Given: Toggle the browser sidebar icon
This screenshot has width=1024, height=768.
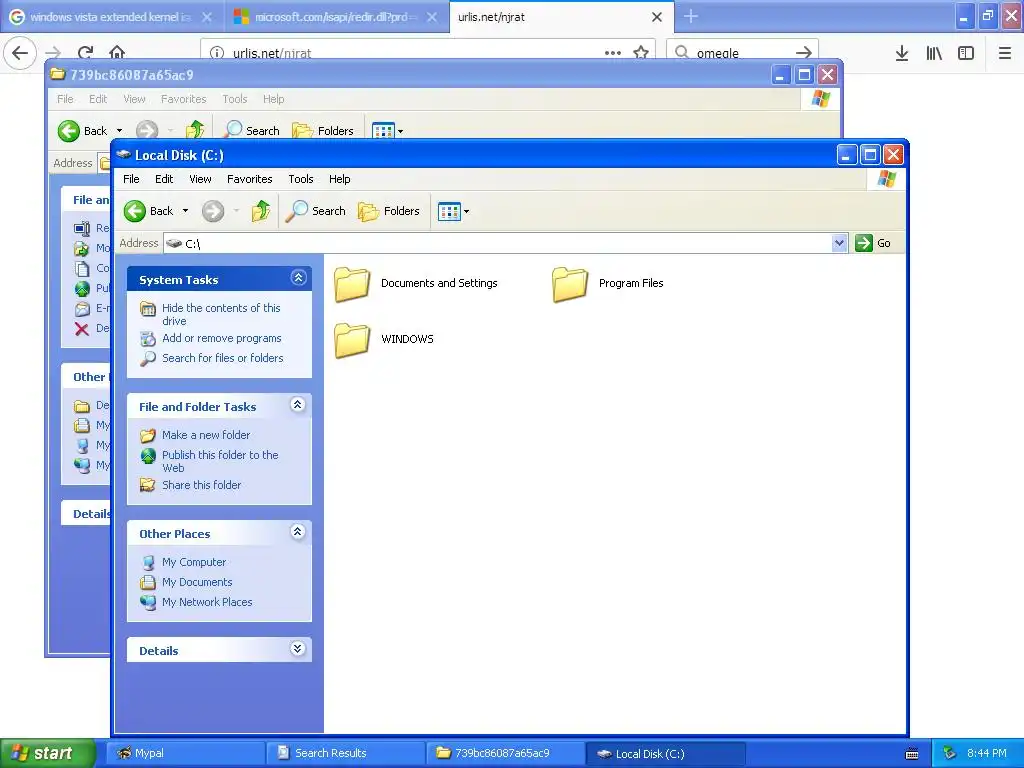Looking at the screenshot, I should 966,53.
